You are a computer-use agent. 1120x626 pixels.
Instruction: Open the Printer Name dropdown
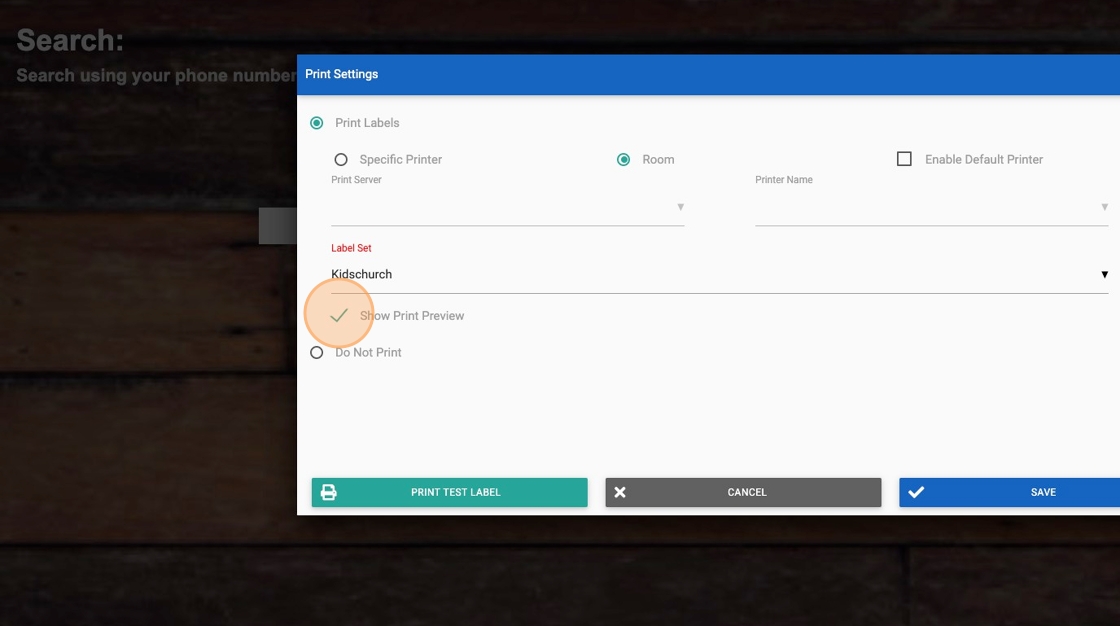(931, 207)
